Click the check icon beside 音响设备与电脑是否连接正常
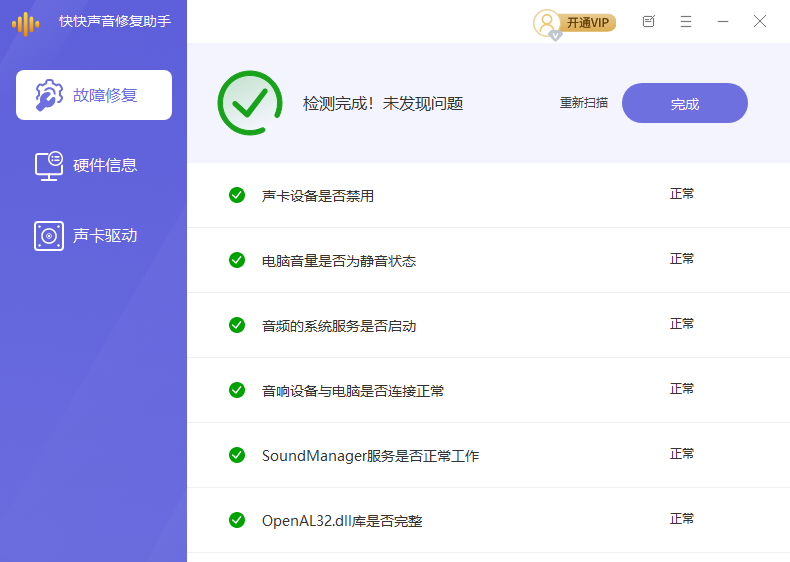This screenshot has width=790, height=562. pos(237,390)
